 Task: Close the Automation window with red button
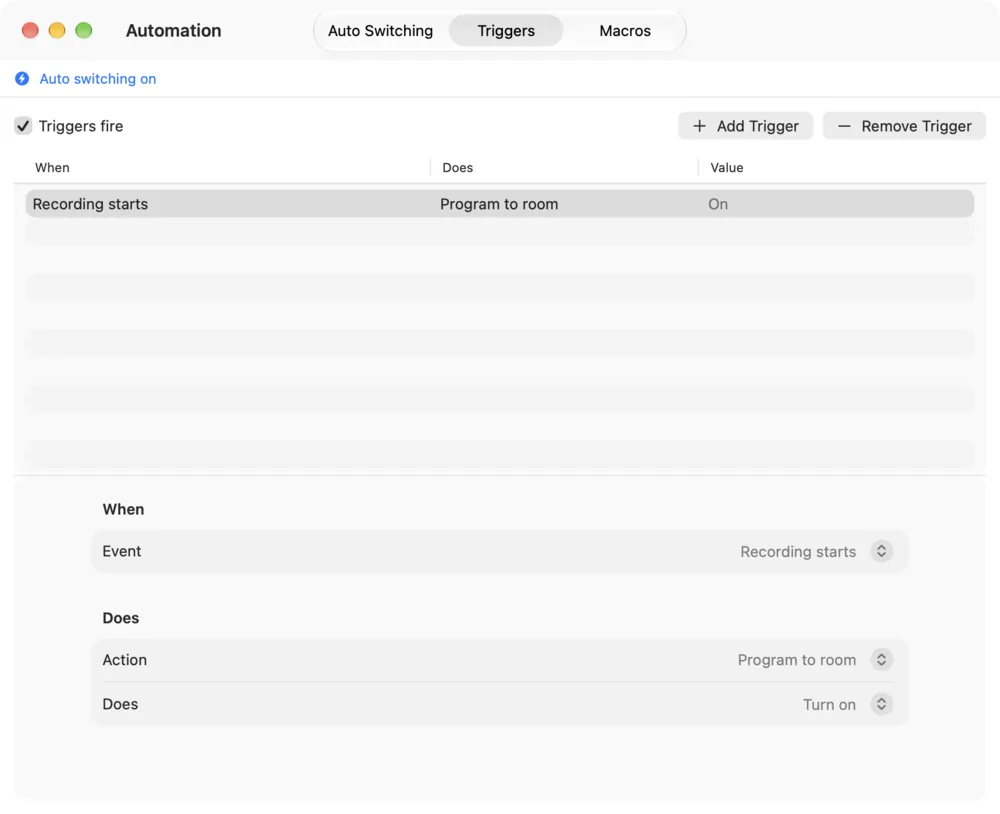click(x=30, y=31)
